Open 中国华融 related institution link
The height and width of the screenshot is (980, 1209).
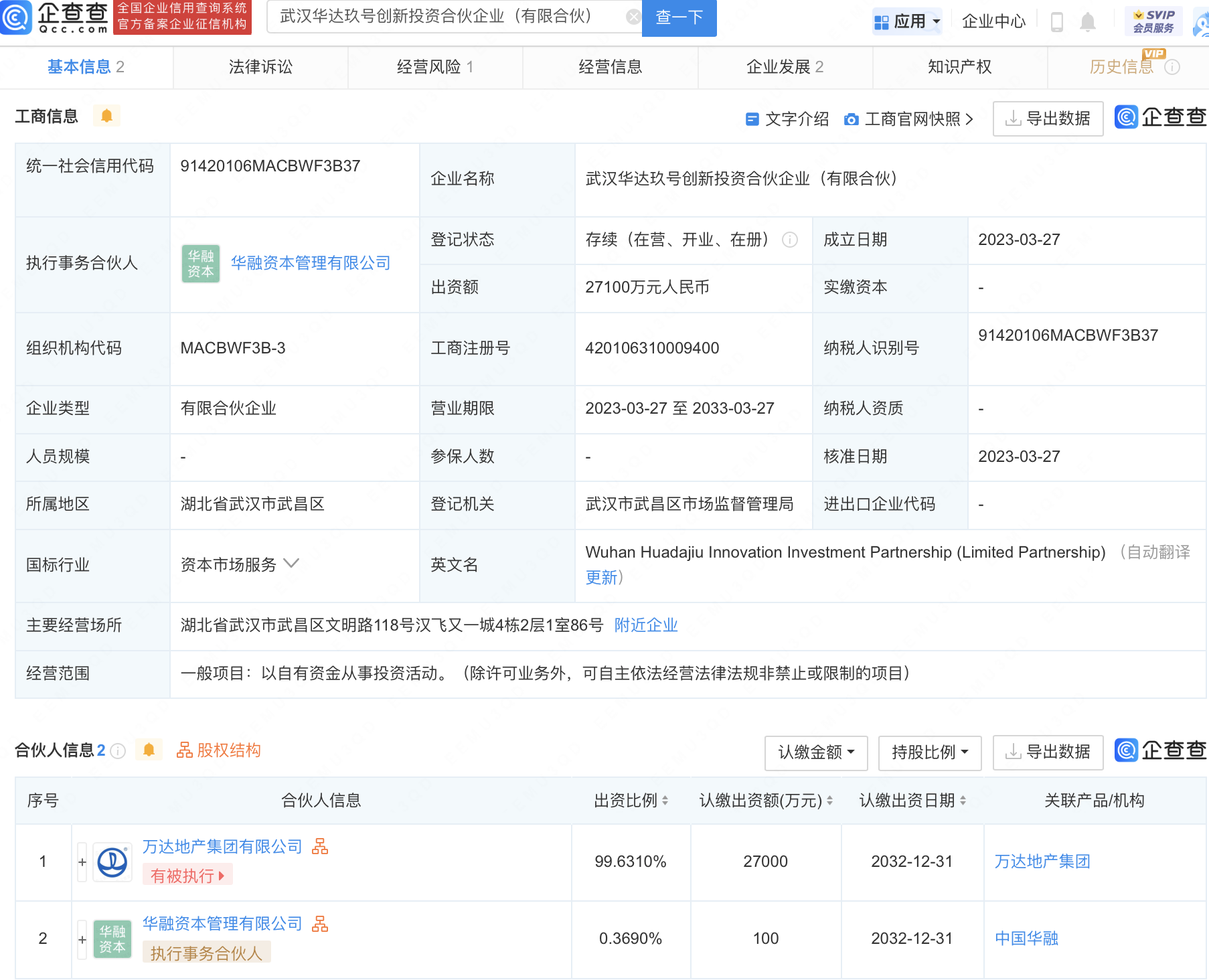[1026, 938]
